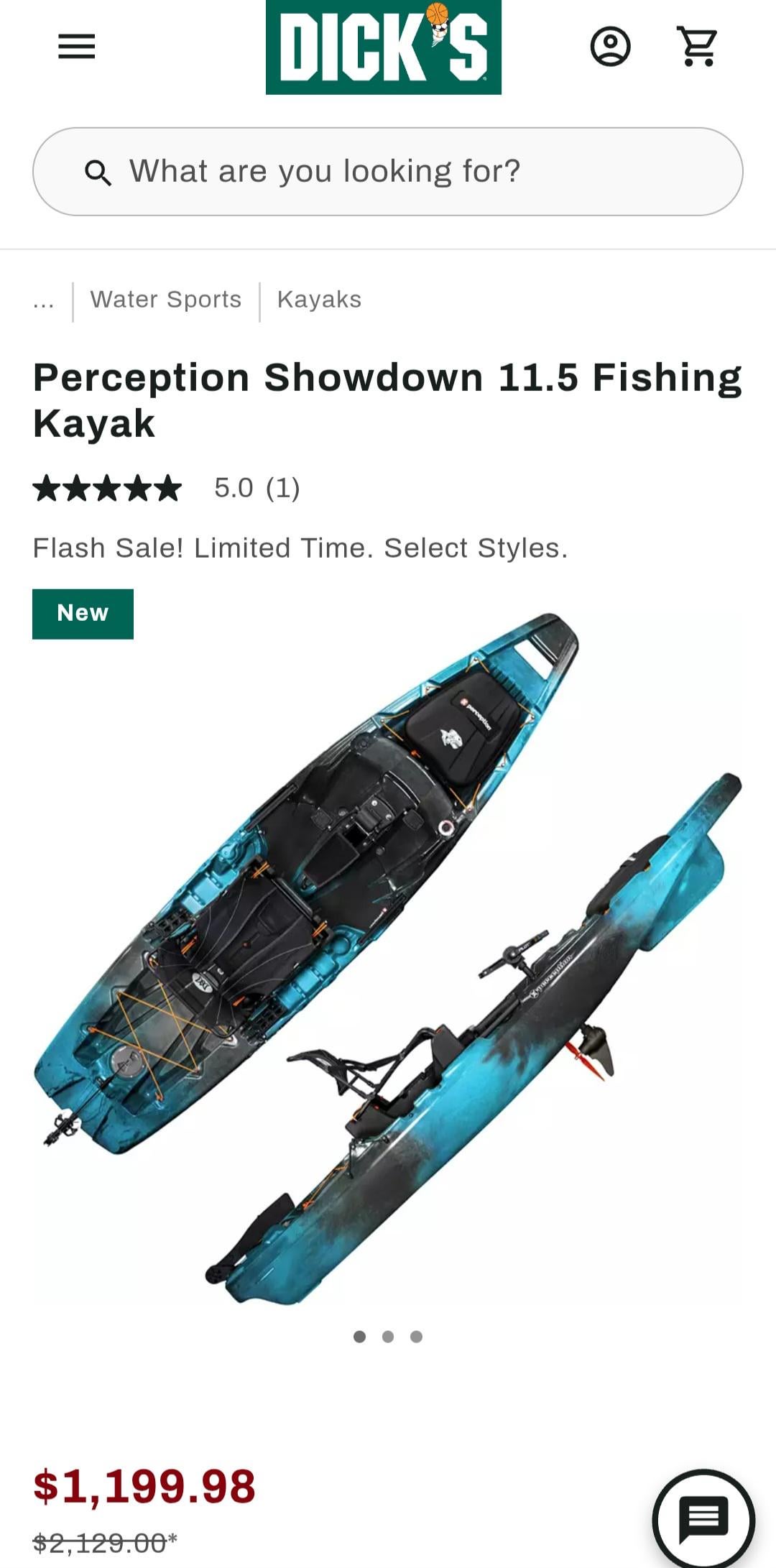This screenshot has width=776, height=1568.
Task: Open the hamburger navigation menu
Action: pos(77,47)
